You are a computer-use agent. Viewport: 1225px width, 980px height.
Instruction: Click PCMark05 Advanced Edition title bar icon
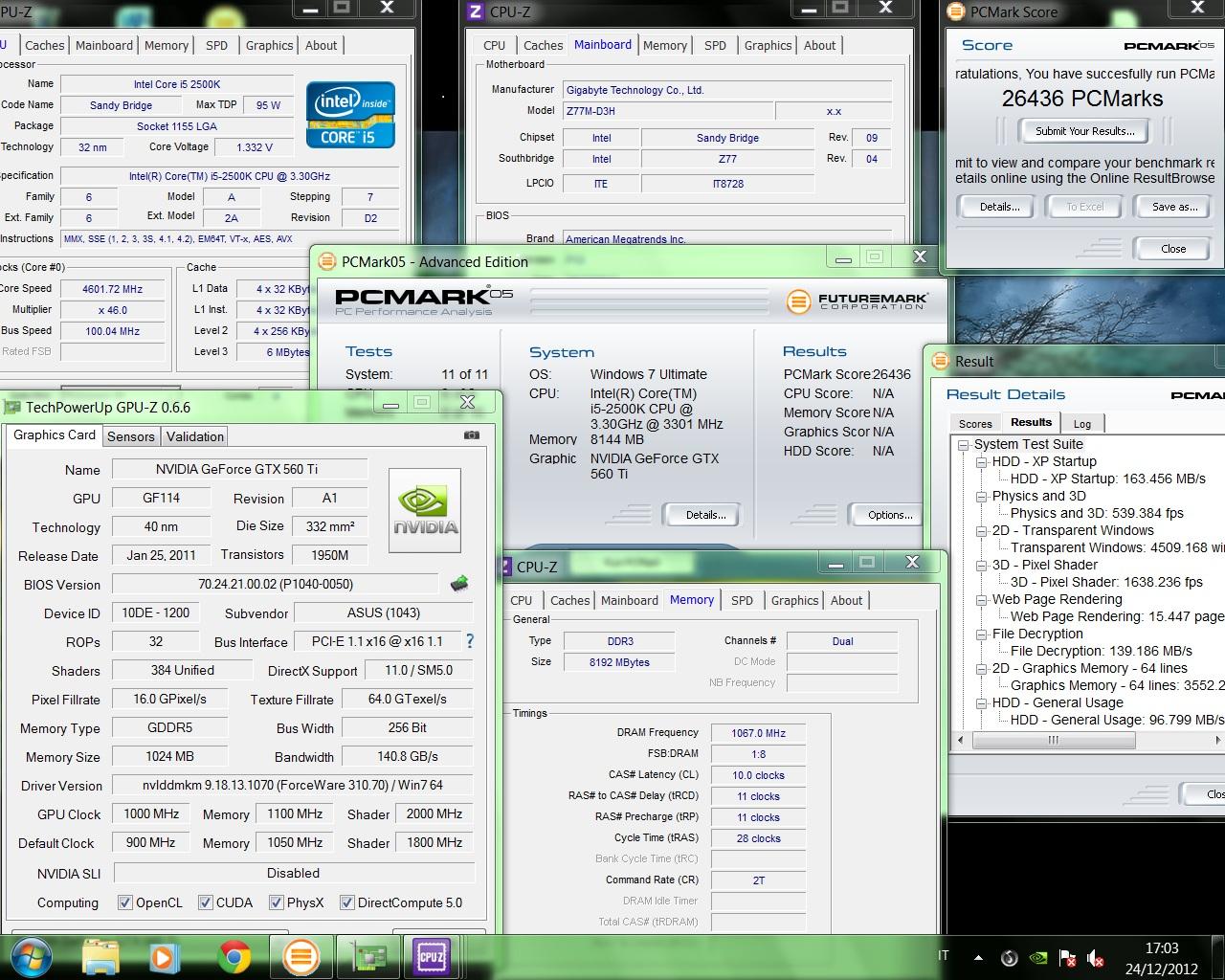point(327,261)
